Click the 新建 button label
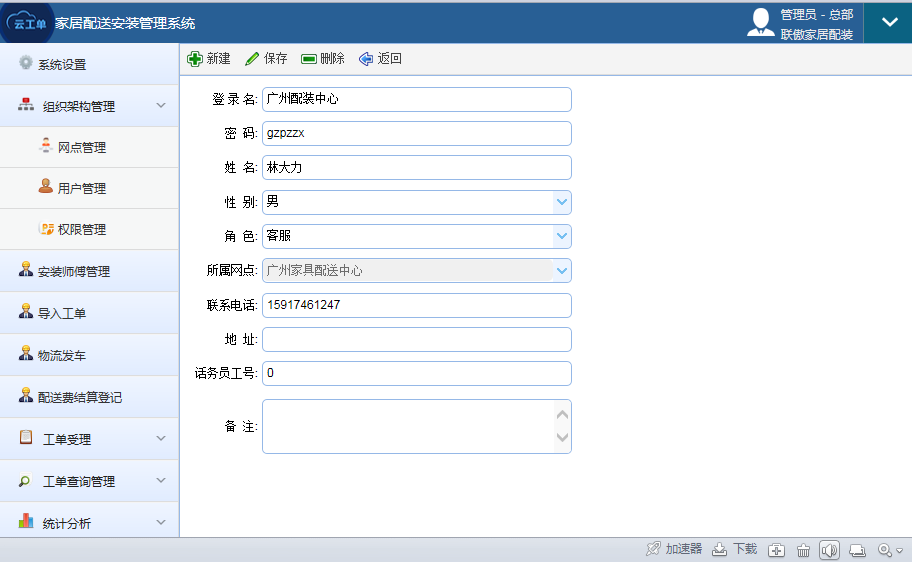This screenshot has height=562, width=912. 218,59
